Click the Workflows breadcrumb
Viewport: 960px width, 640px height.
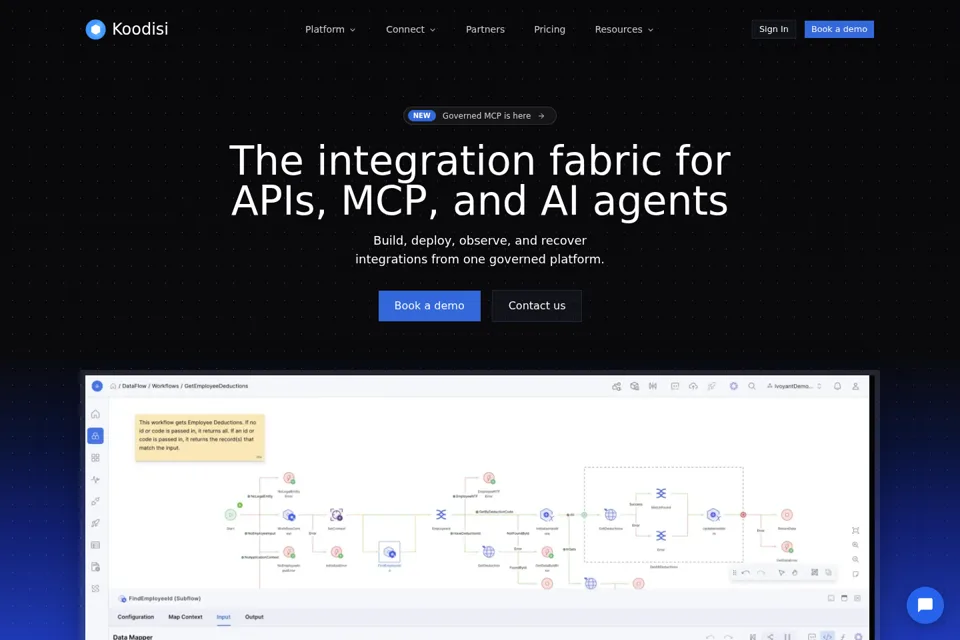click(x=165, y=386)
